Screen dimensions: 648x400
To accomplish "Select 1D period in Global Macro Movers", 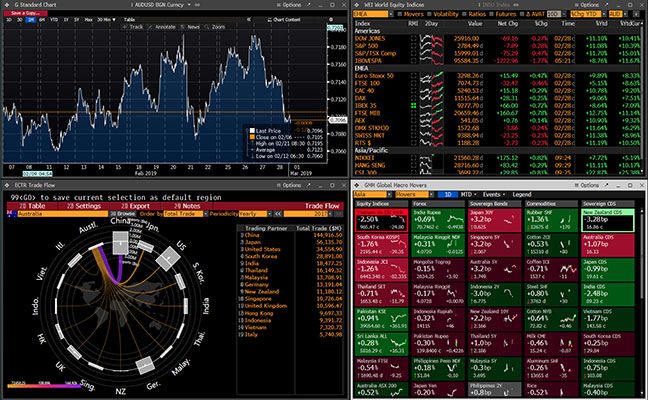I will point(447,194).
